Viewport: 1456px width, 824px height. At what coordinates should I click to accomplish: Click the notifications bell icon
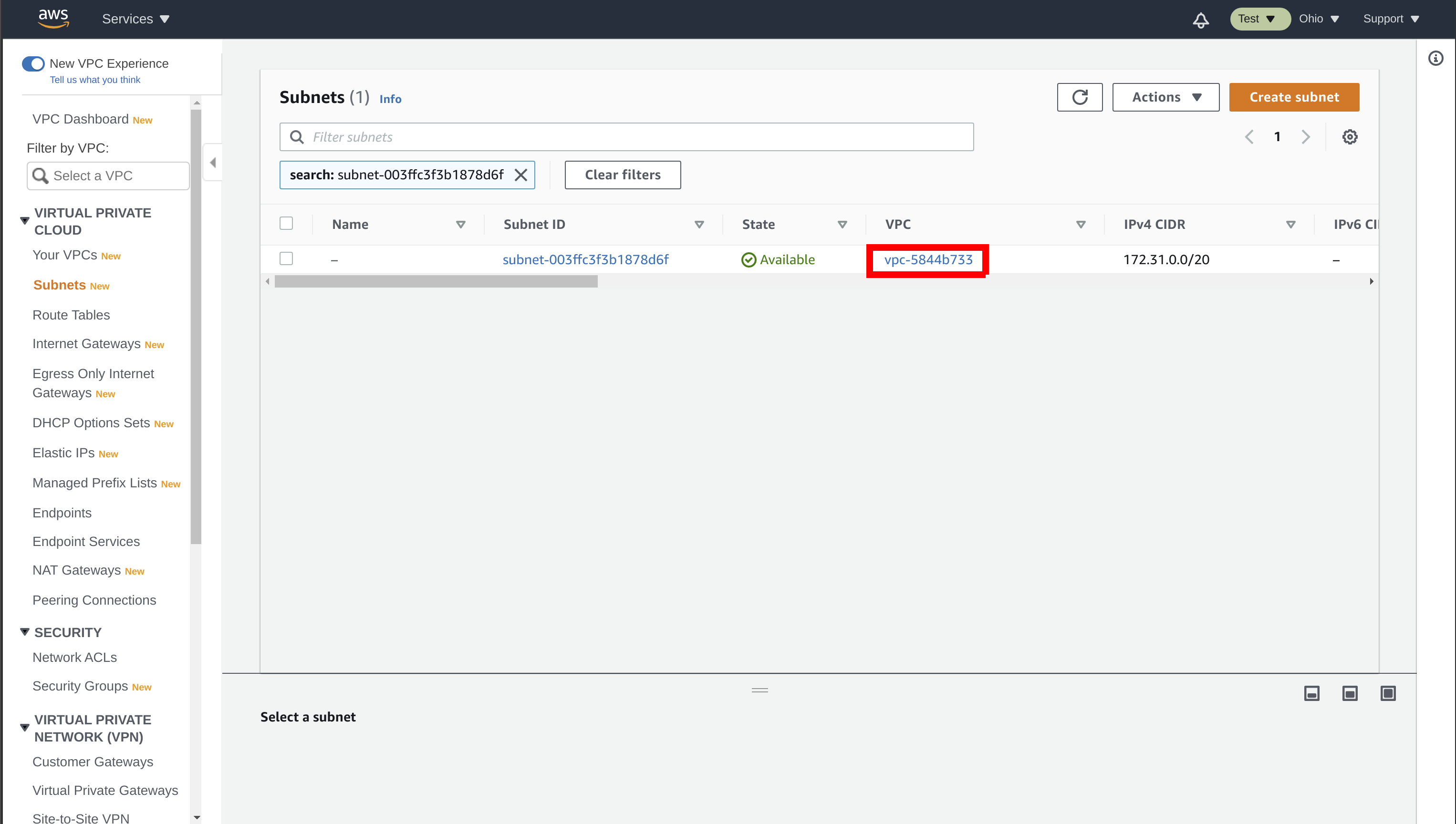(1201, 19)
